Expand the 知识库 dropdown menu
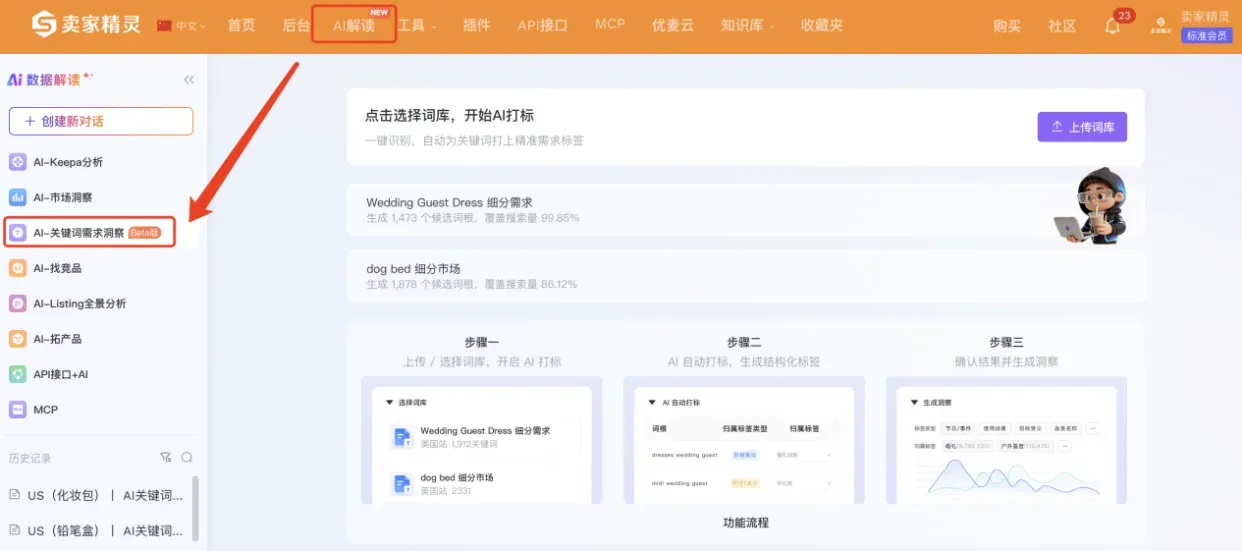The image size is (1242, 551). coord(747,26)
